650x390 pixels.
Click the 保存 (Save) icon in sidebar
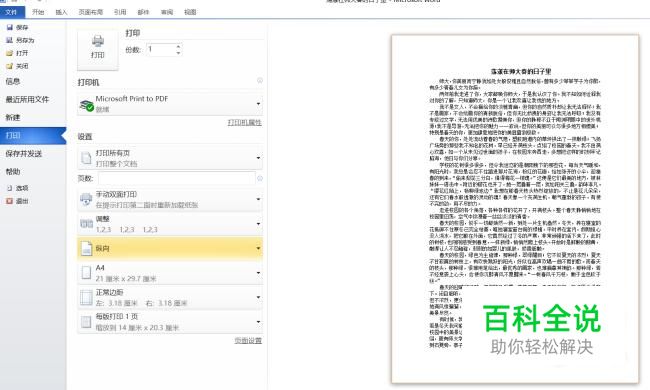click(10, 27)
